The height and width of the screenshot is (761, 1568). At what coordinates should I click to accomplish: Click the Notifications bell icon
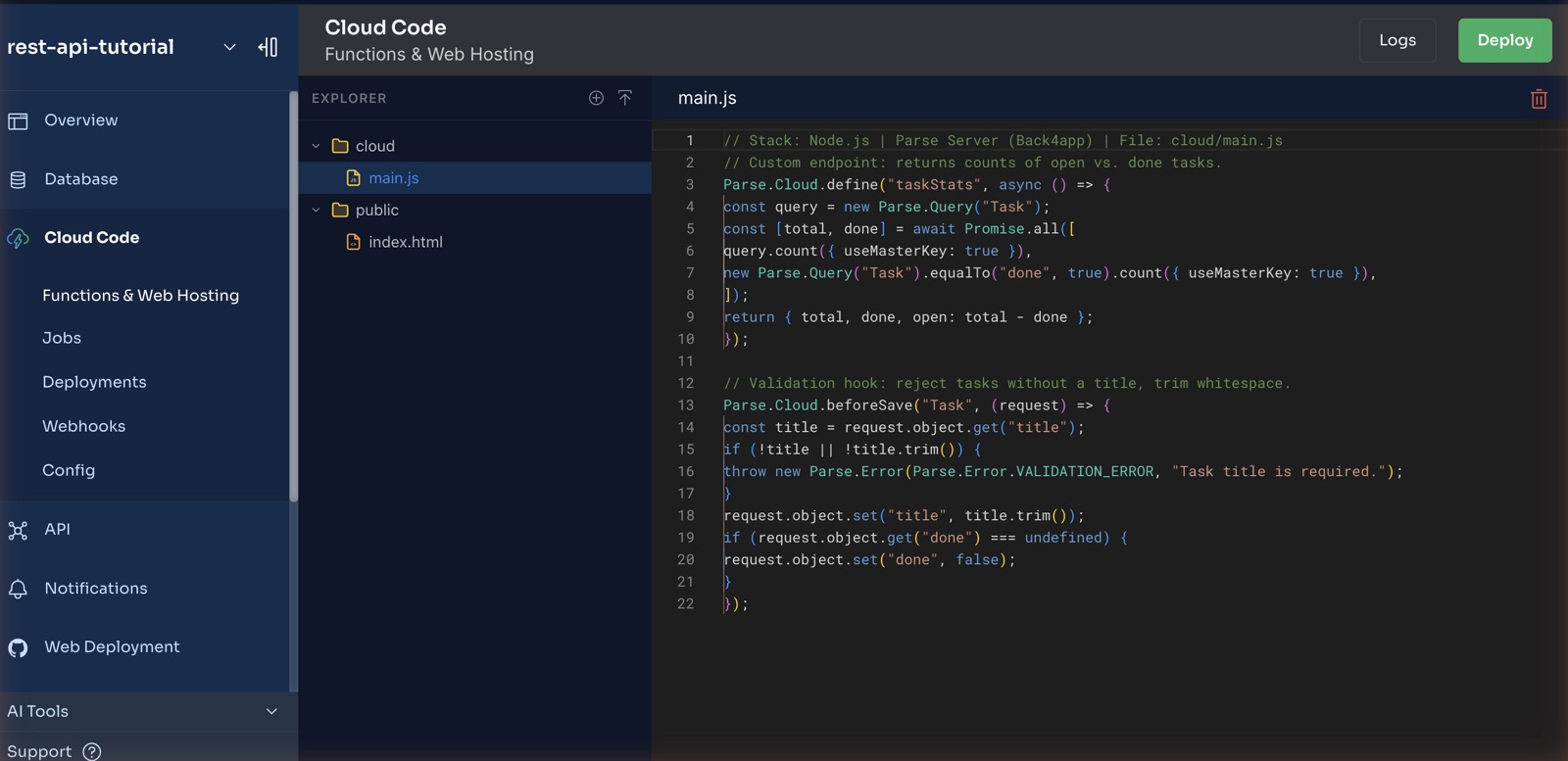pyautogui.click(x=18, y=589)
